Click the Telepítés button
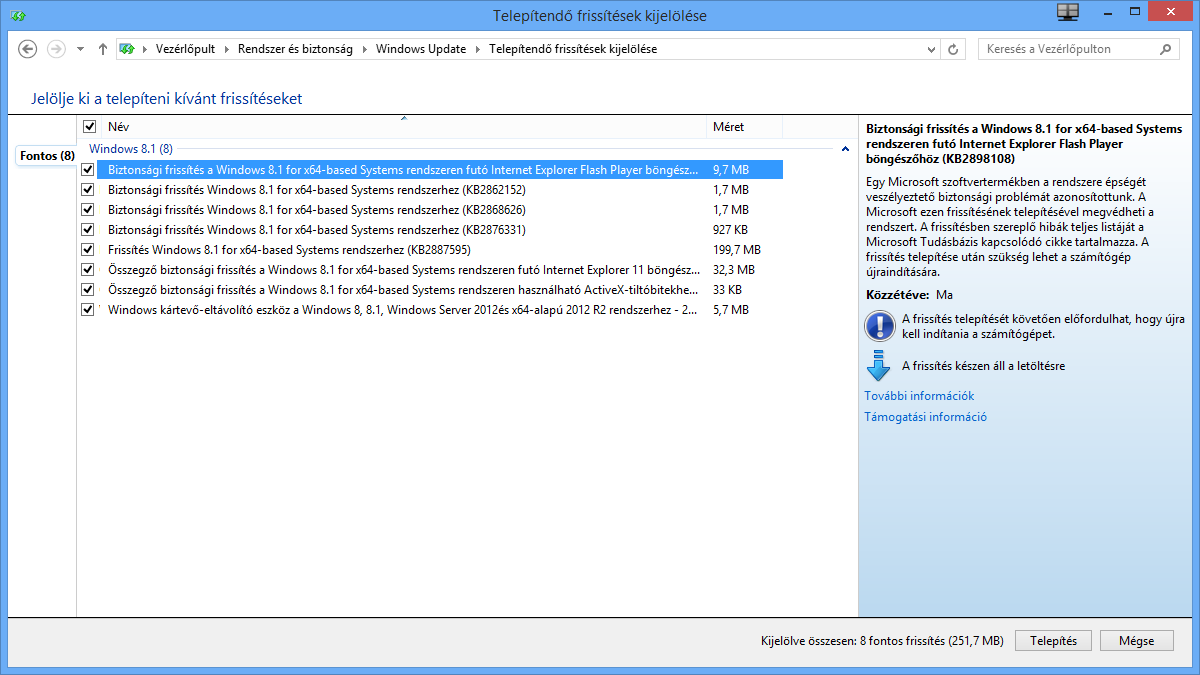This screenshot has width=1200, height=675. pos(1053,641)
